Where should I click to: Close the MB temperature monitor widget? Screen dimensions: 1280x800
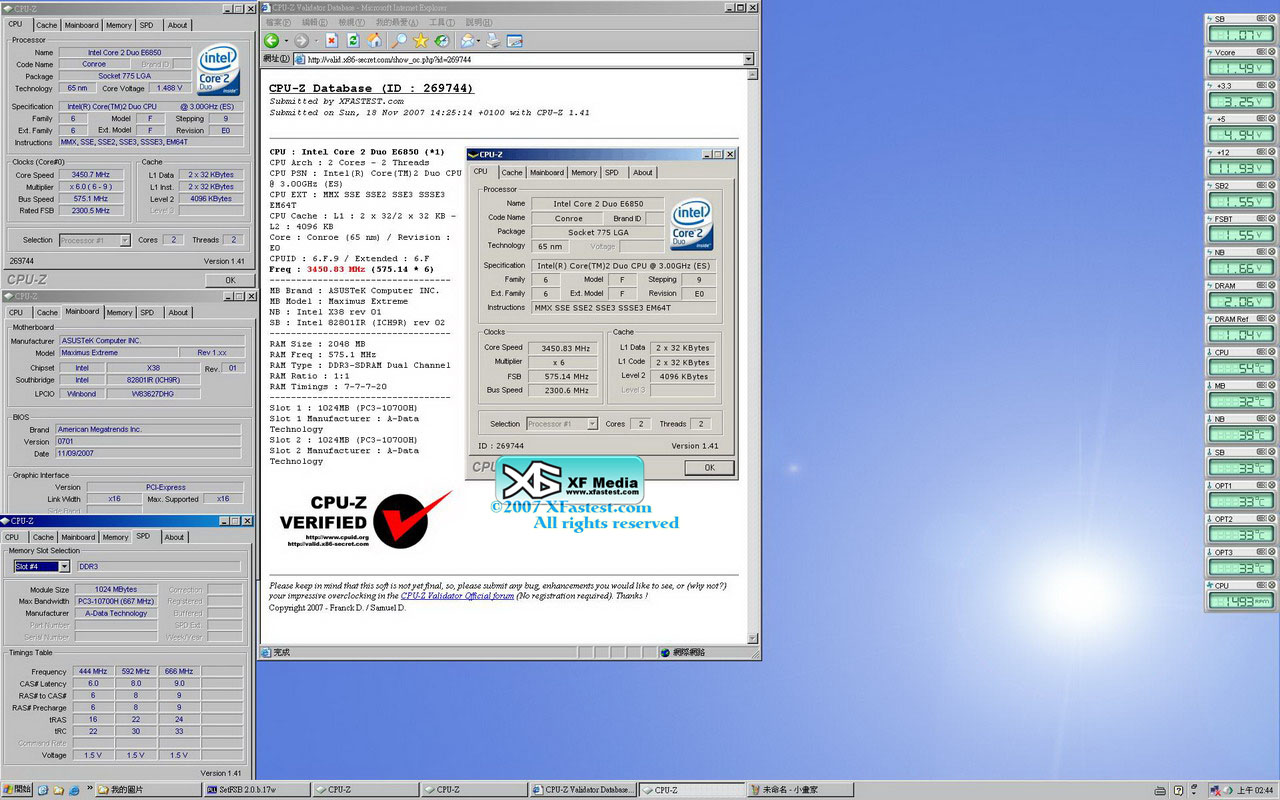(1271, 386)
